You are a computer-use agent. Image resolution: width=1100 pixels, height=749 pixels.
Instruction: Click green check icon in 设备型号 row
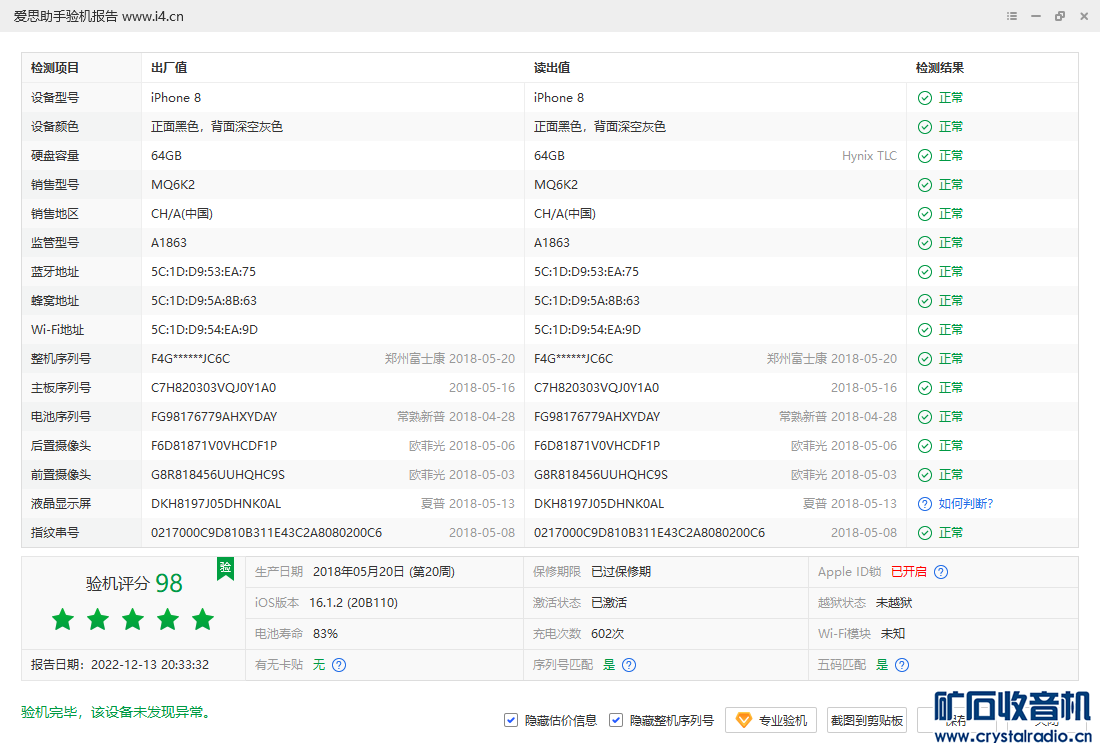[925, 98]
